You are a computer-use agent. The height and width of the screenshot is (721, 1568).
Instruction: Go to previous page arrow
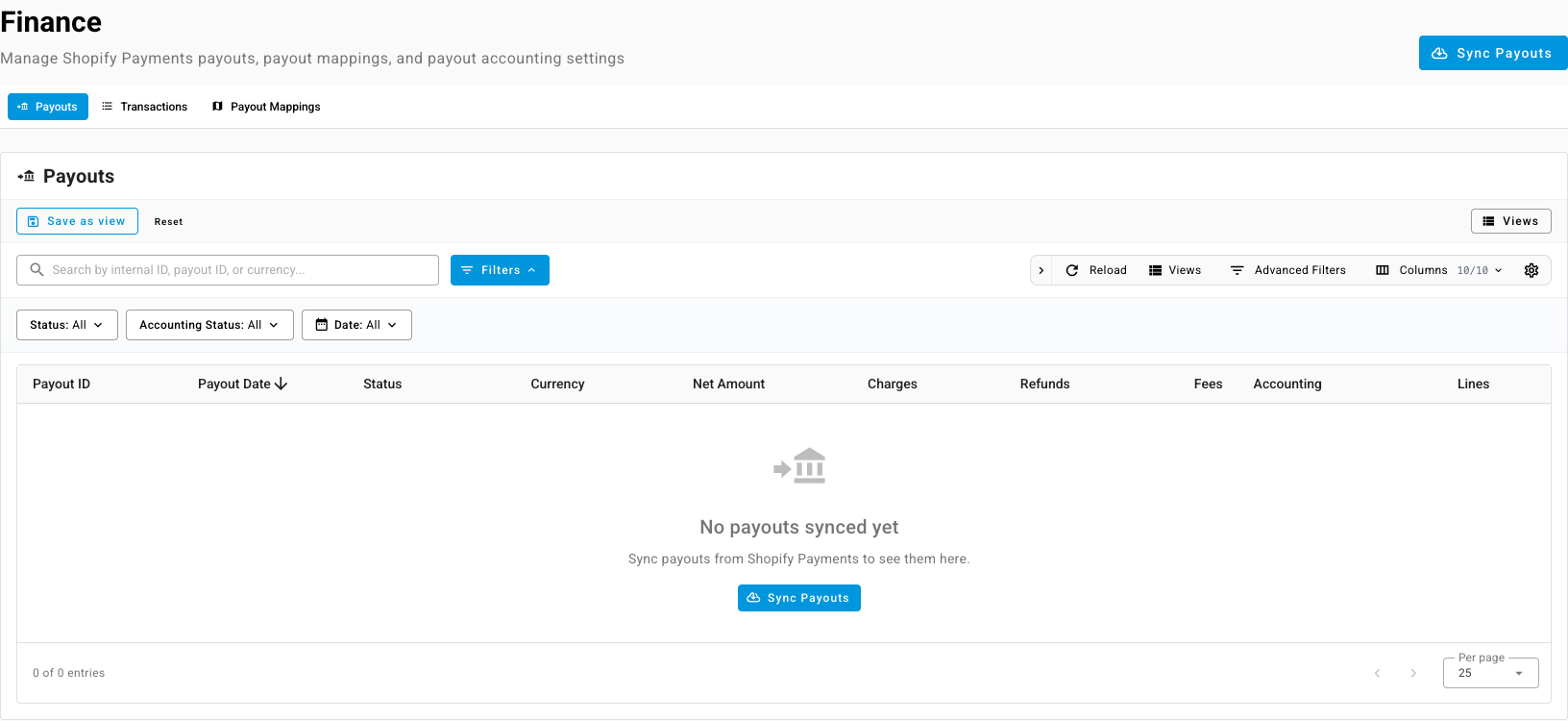click(1378, 673)
